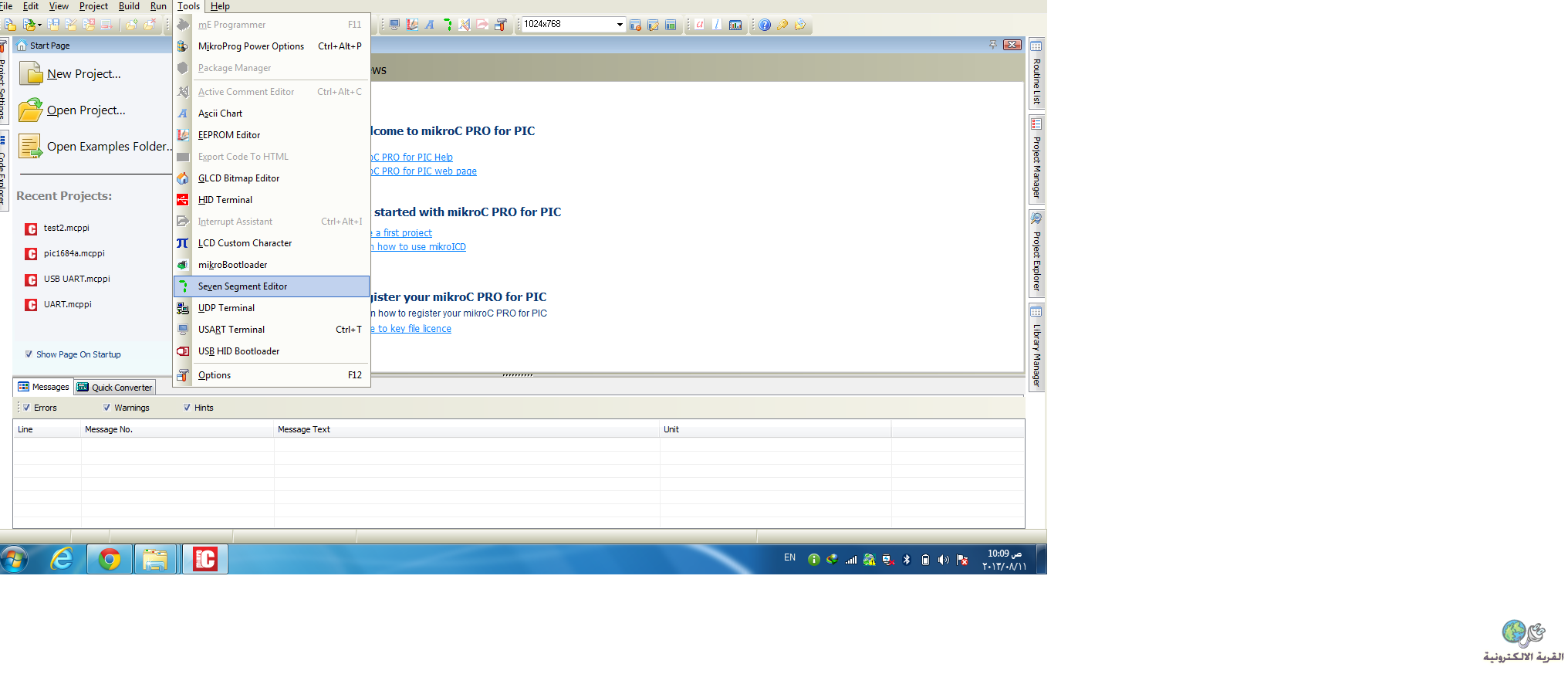The height and width of the screenshot is (674, 1568).
Task: Expand the Project Explorer side panel
Action: 1036,252
